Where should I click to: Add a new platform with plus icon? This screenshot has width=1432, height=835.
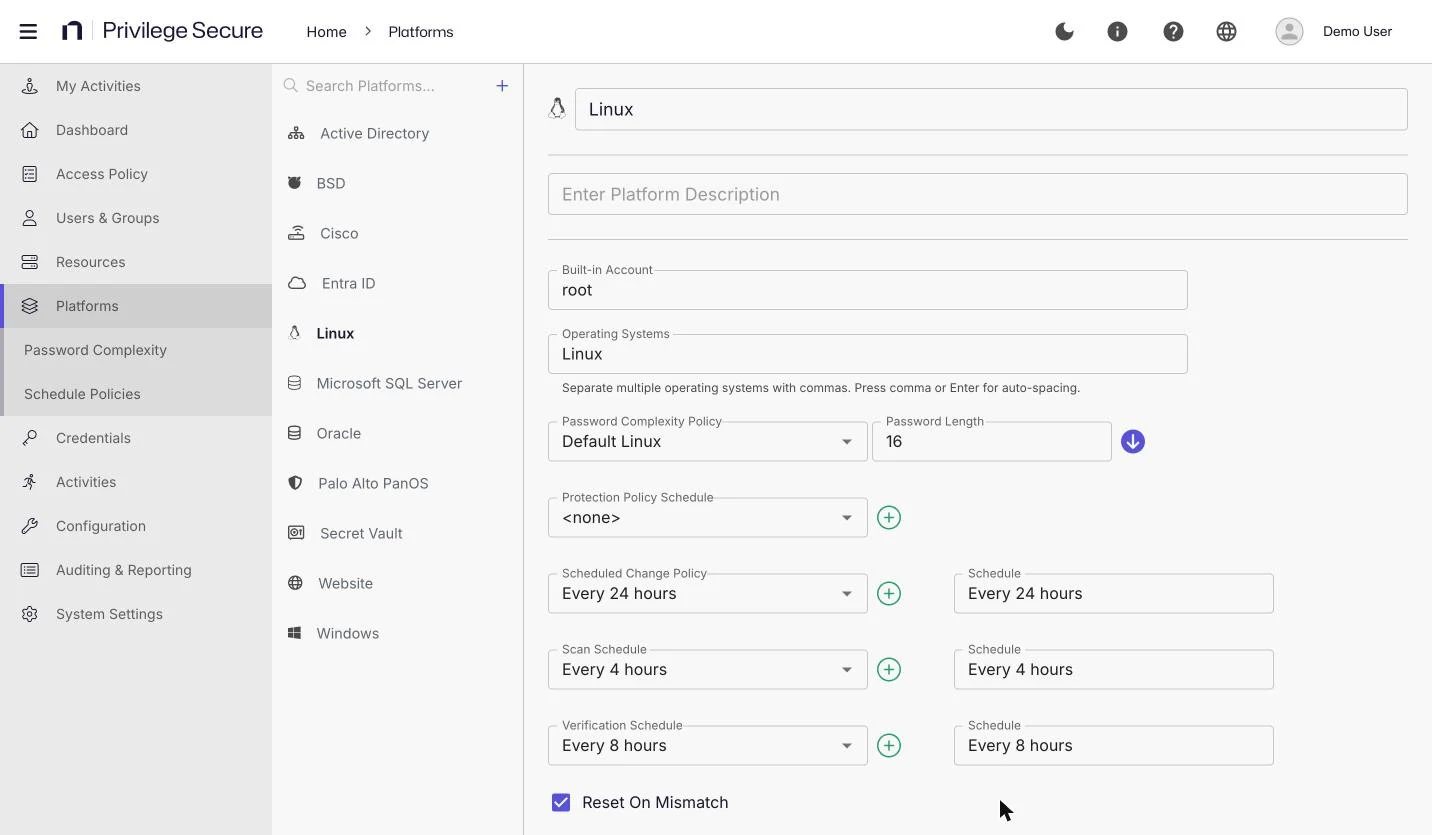pyautogui.click(x=502, y=86)
